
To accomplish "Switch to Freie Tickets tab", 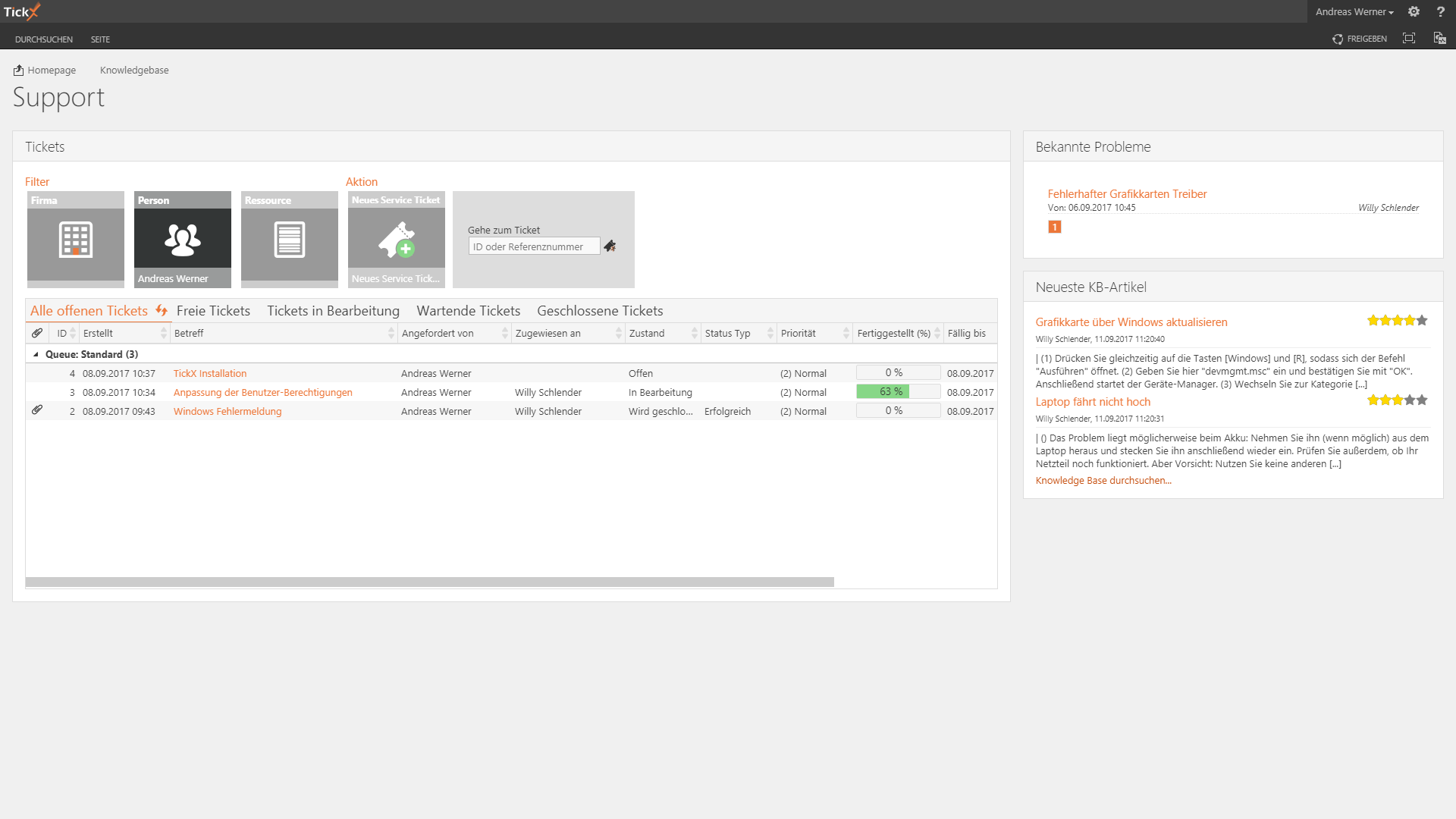I will coord(213,311).
